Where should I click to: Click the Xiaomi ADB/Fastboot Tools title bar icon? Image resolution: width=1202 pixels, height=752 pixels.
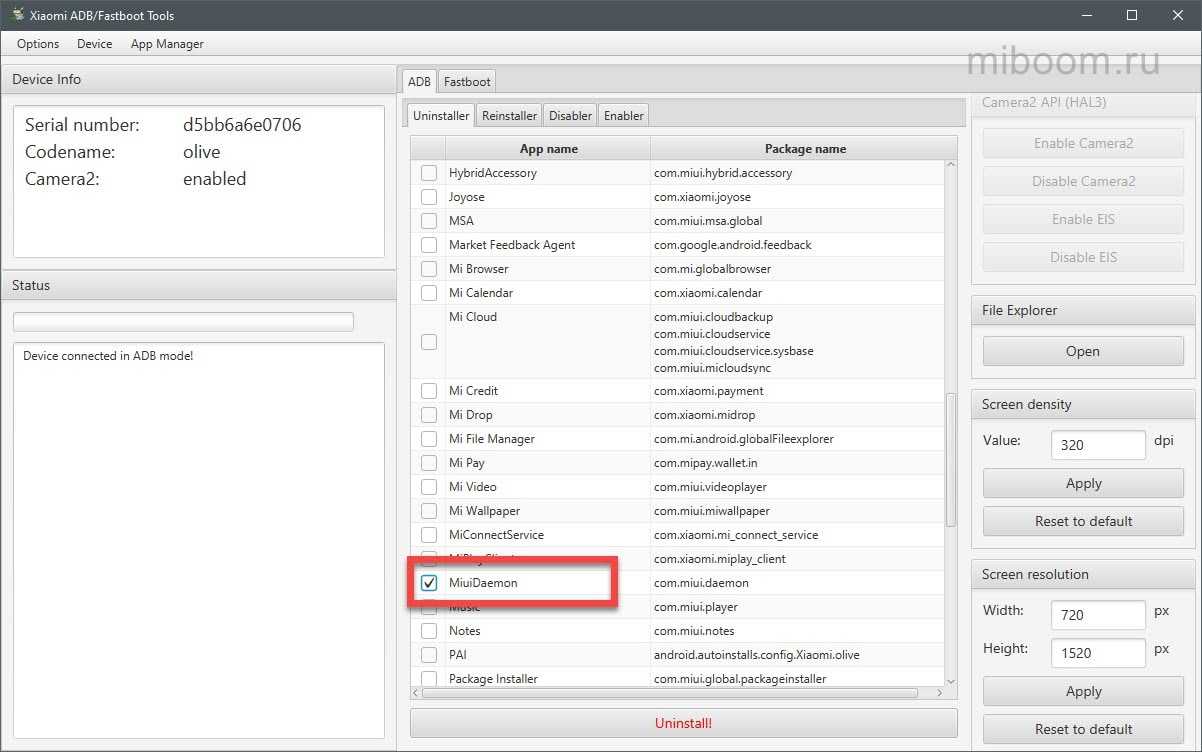(18, 15)
